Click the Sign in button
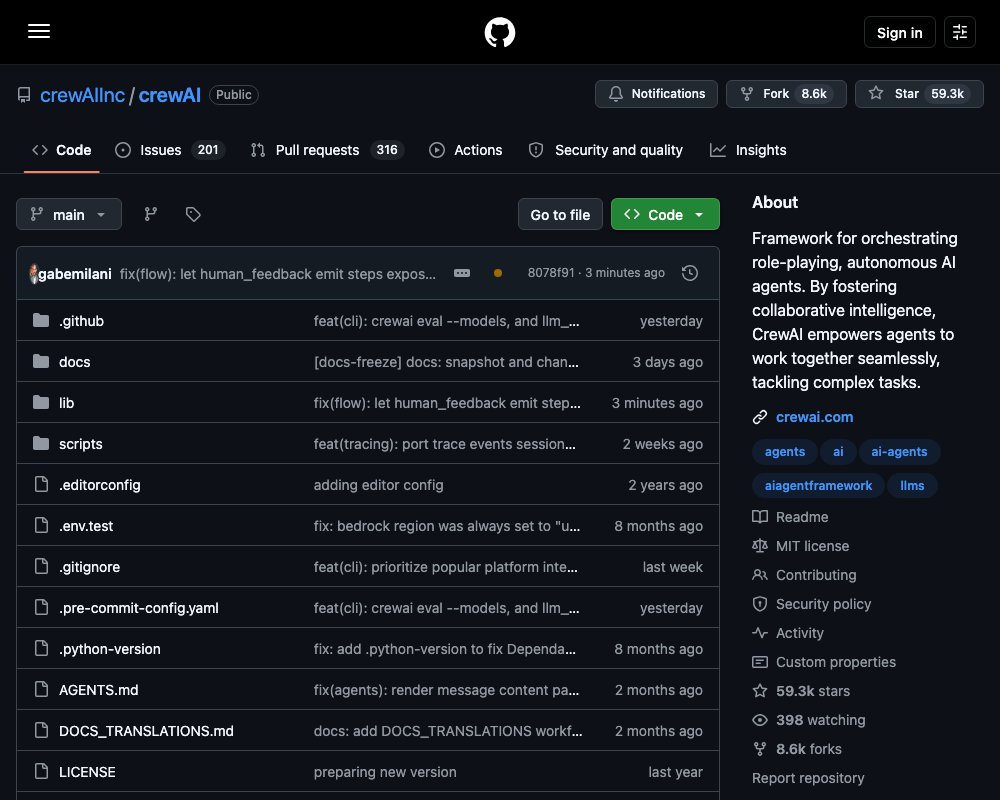 (x=899, y=32)
